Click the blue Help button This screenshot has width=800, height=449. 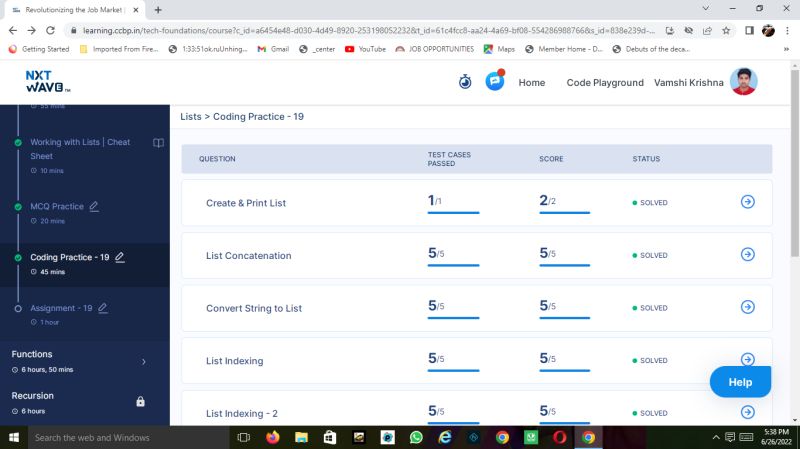pyautogui.click(x=740, y=382)
